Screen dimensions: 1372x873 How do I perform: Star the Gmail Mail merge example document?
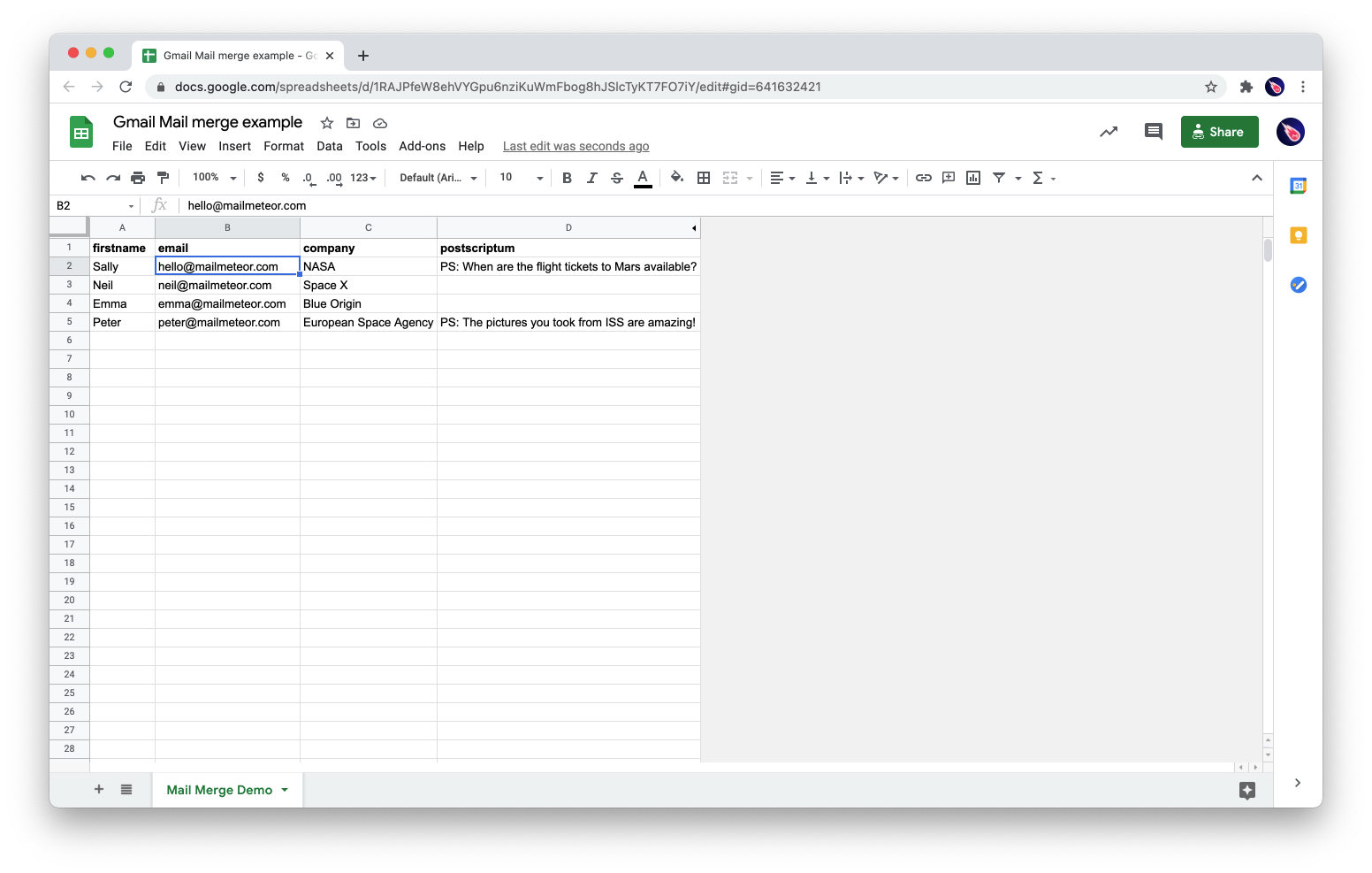pos(327,123)
